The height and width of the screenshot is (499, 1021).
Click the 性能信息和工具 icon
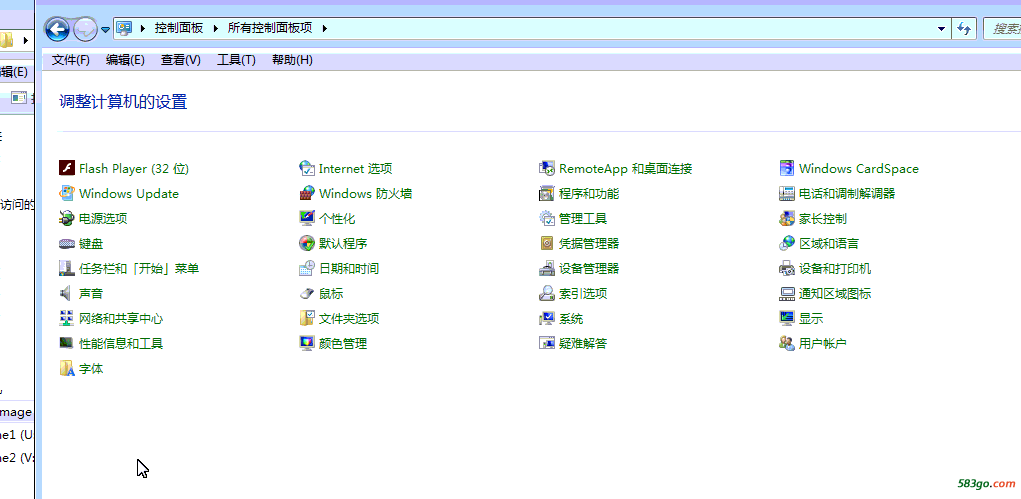[67, 343]
